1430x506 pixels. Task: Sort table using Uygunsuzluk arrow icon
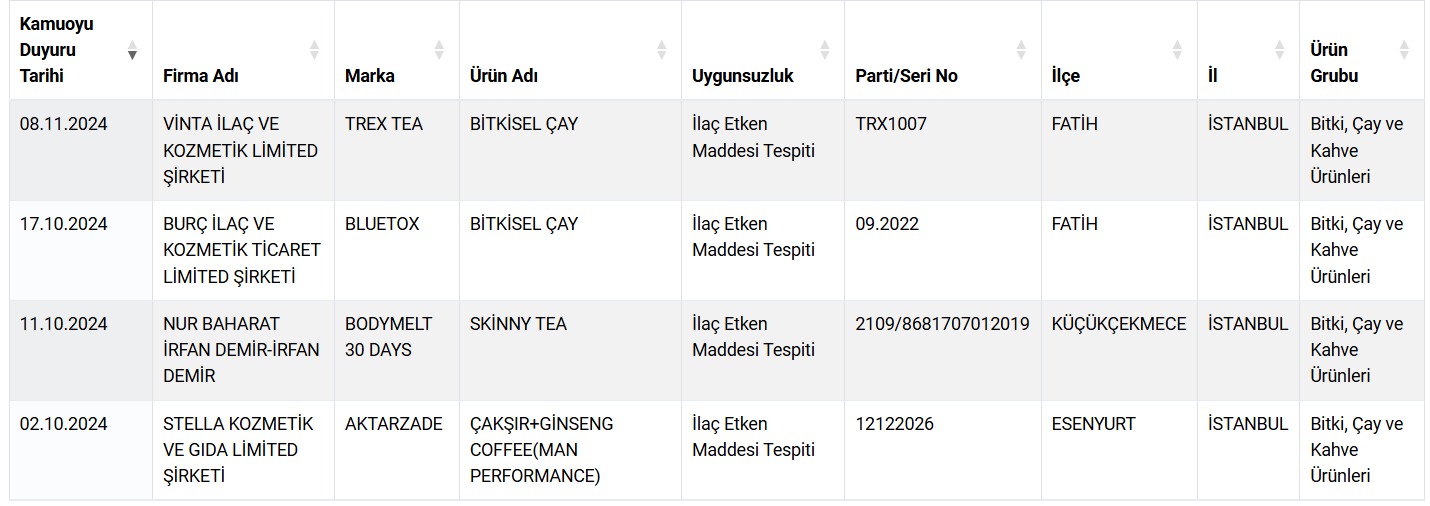(x=824, y=50)
